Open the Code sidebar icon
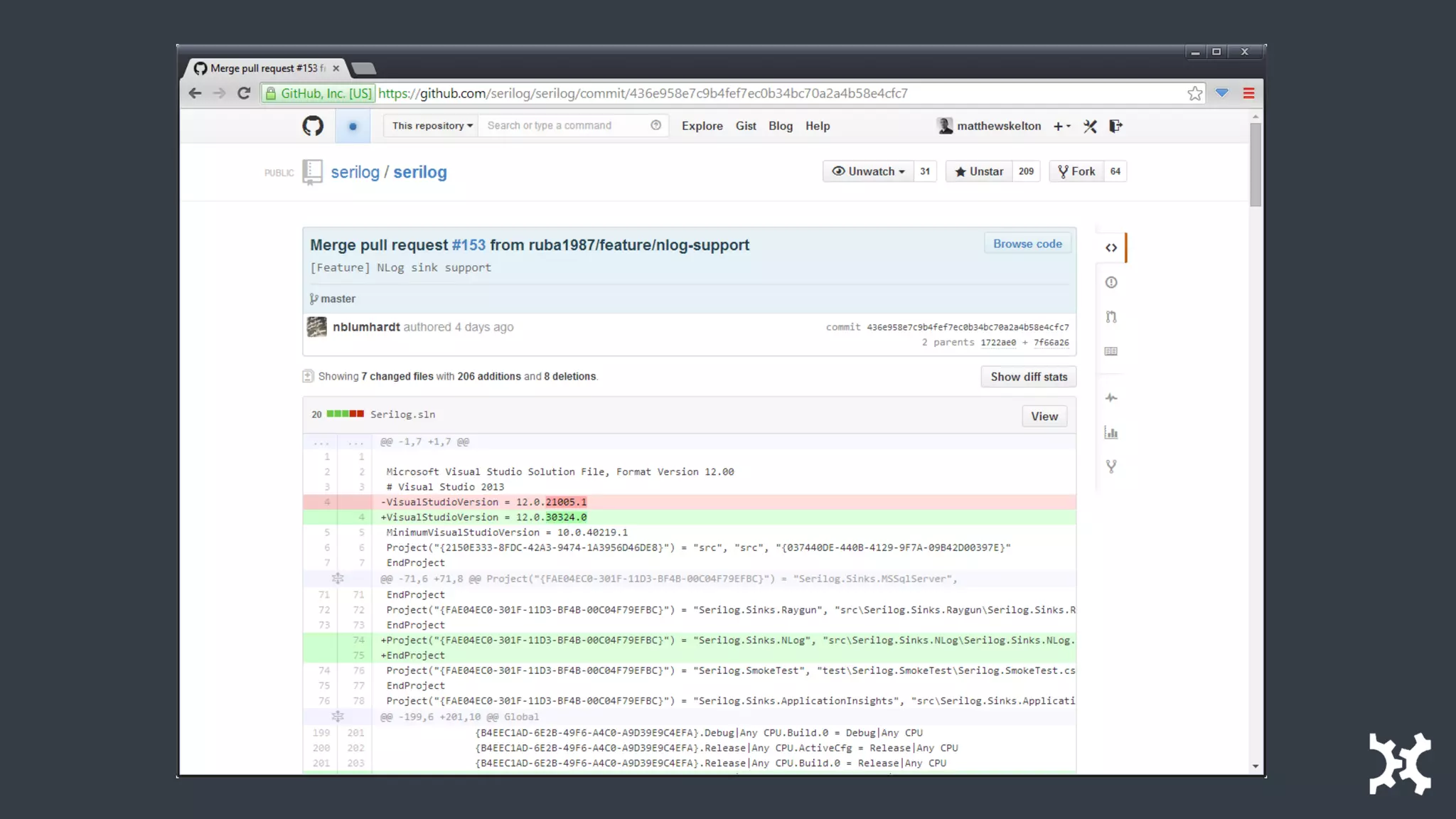Viewport: 1456px width, 819px height. pos(1111,248)
